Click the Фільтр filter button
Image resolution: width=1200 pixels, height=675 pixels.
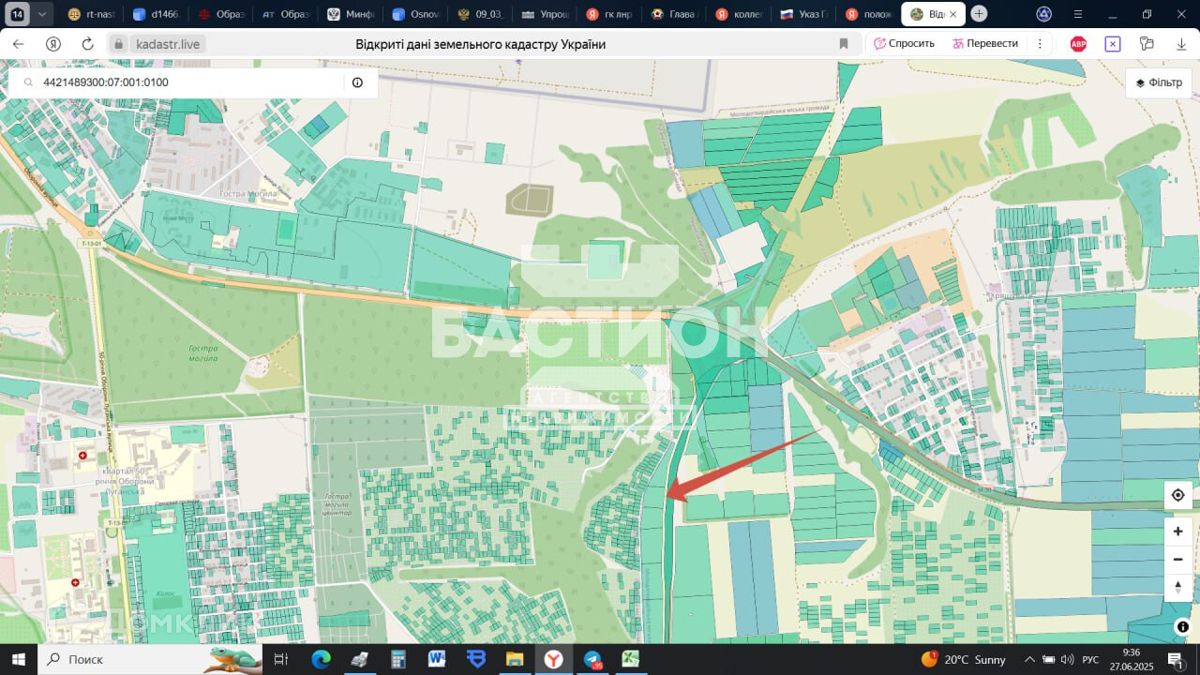pyautogui.click(x=1160, y=83)
